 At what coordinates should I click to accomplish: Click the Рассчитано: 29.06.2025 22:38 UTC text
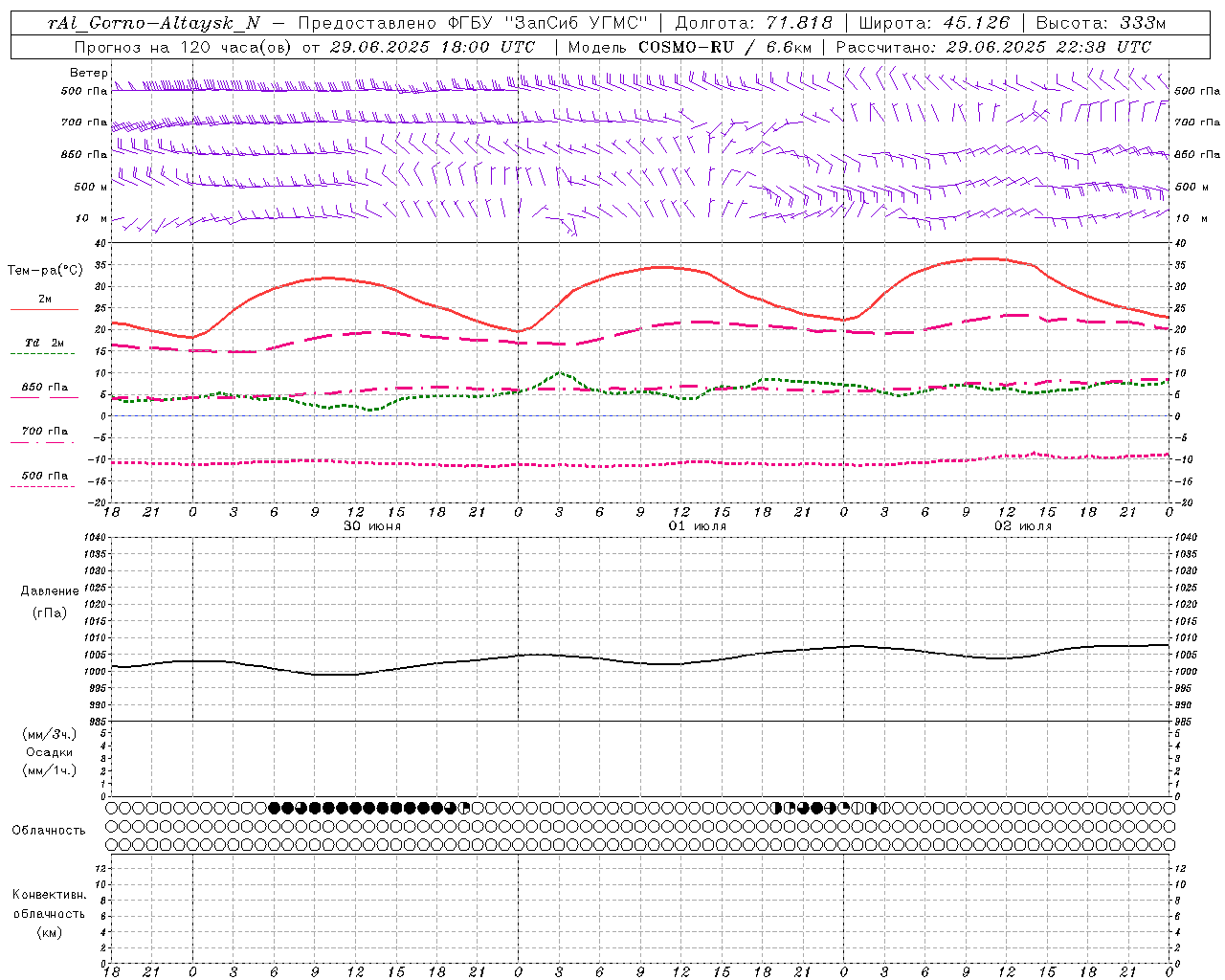pyautogui.click(x=993, y=47)
